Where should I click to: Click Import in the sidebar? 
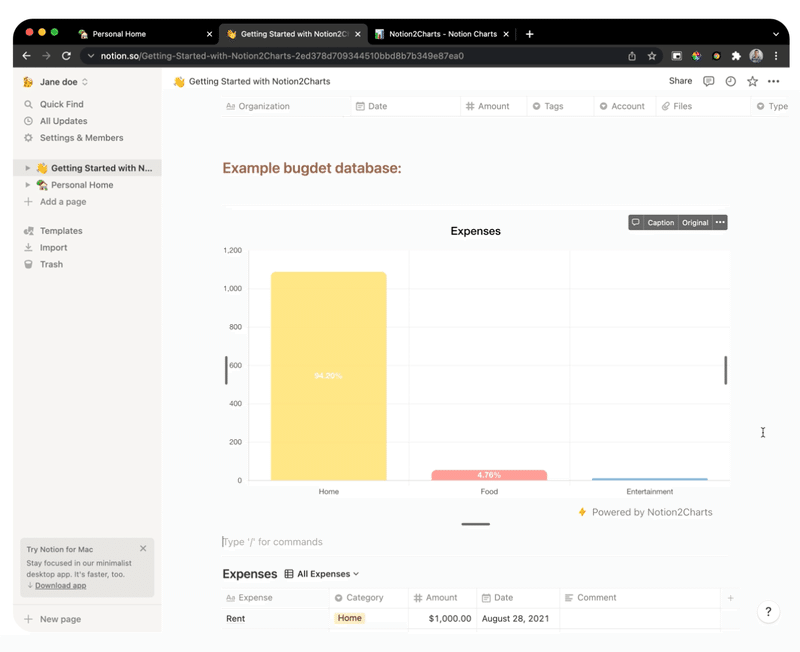53,247
